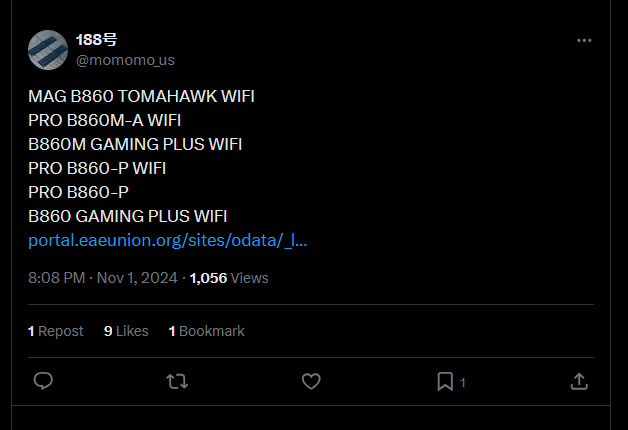
Task: Click the 188号 profile avatar
Action: pos(47,50)
